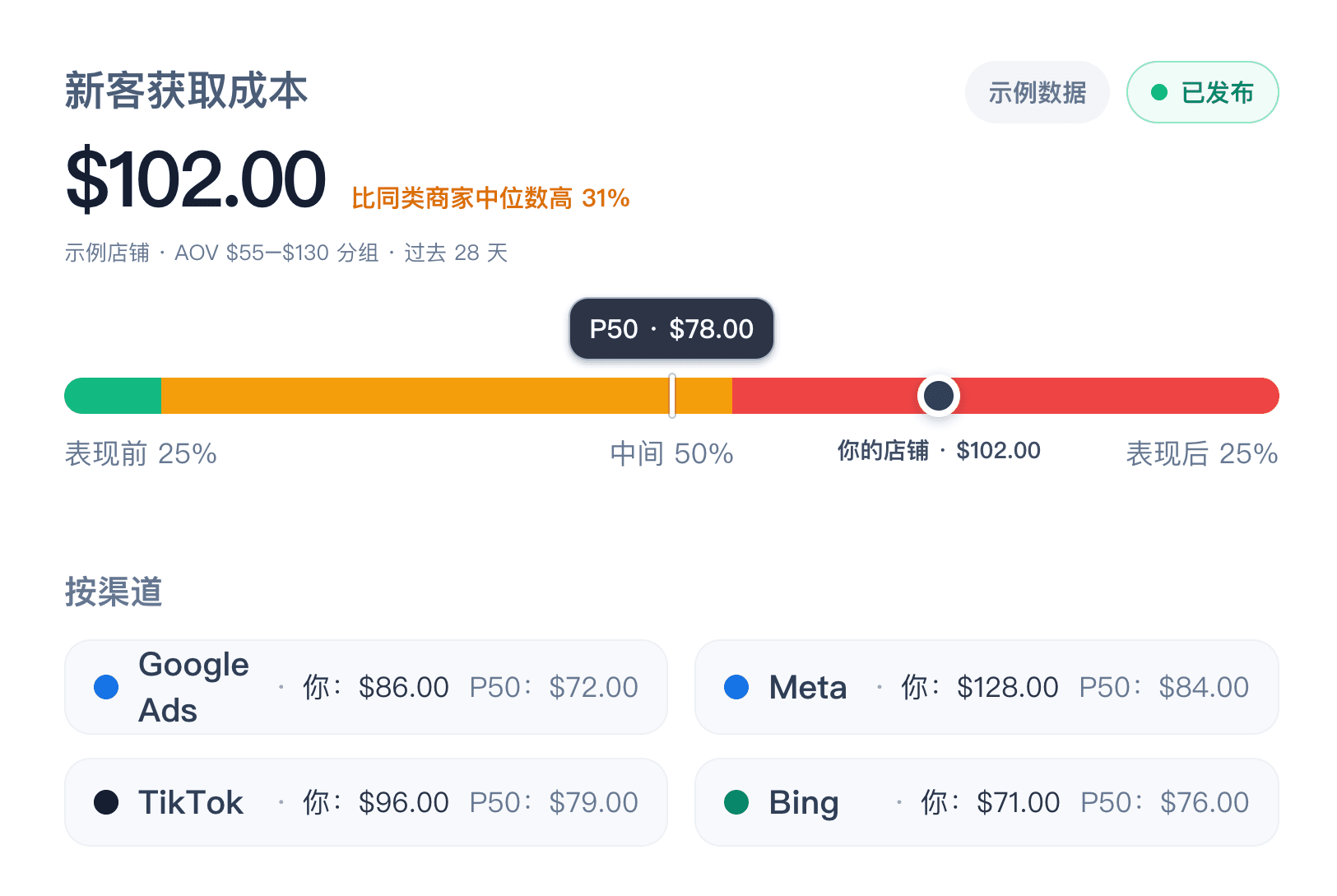Open the TikTok channel card
The width and height of the screenshot is (1337, 896).
click(x=366, y=802)
